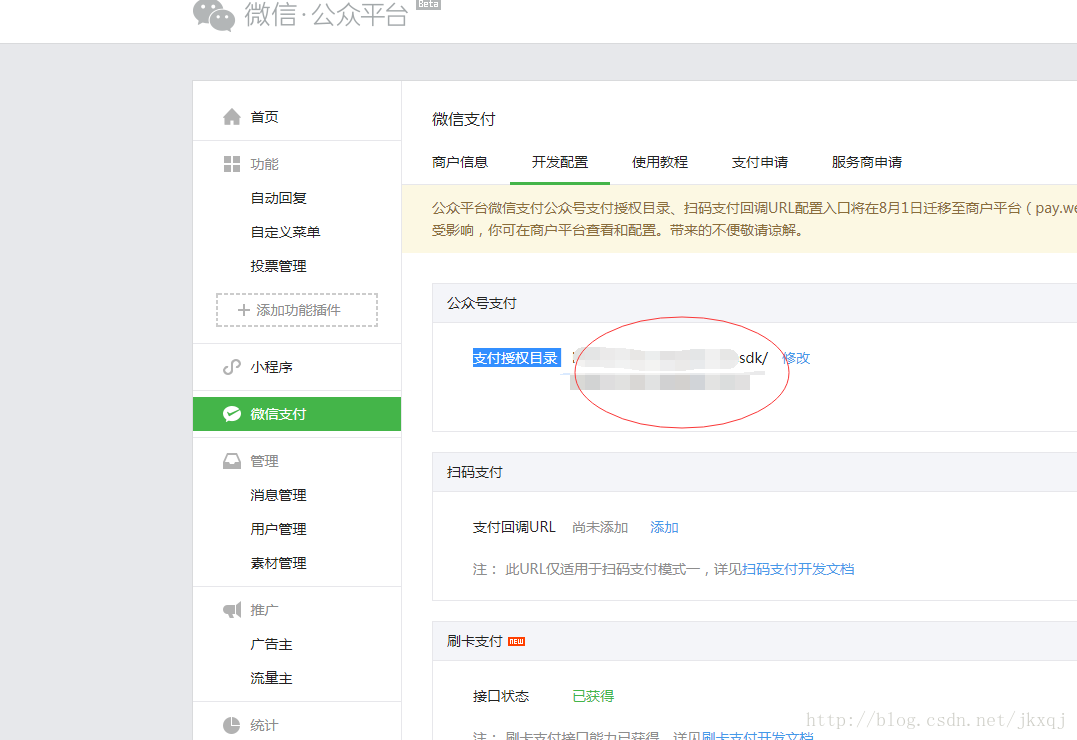1077x740 pixels.
Task: Switch to the 支付申请 tab
Action: pyautogui.click(x=760, y=162)
